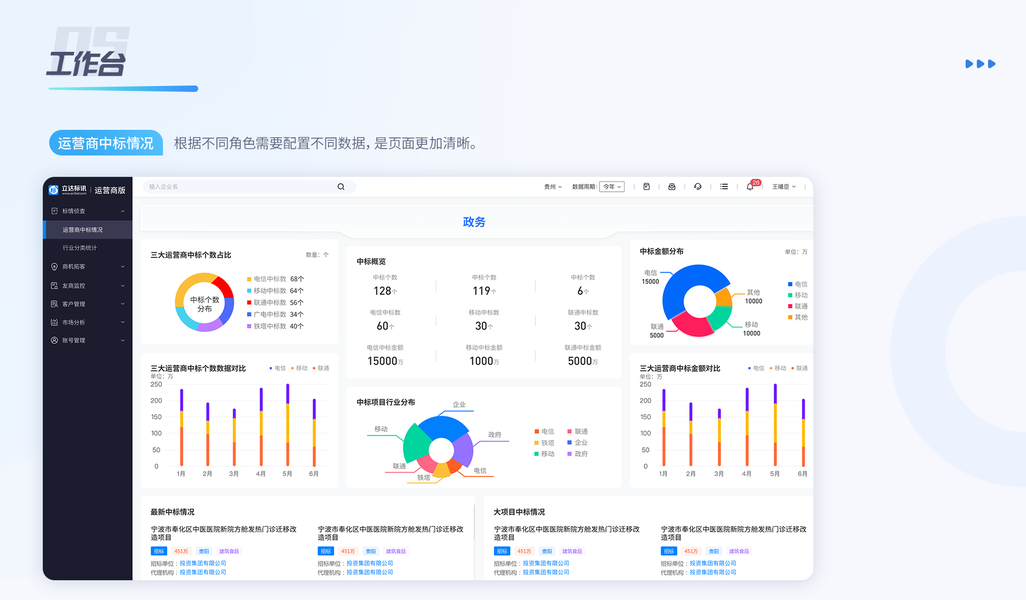Click the 政务 header tab
Viewport: 1026px width, 600px height.
[474, 222]
